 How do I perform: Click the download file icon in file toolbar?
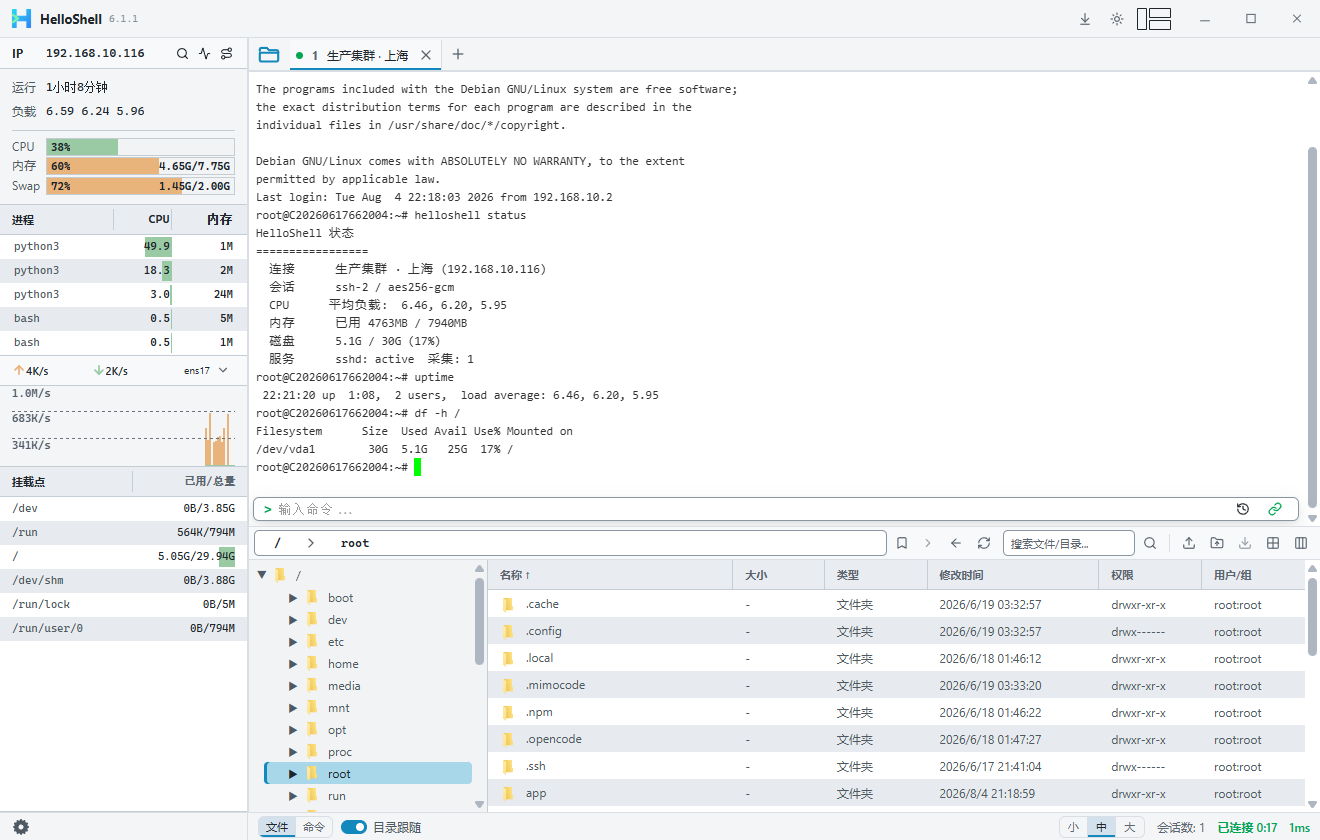pyautogui.click(x=1245, y=543)
